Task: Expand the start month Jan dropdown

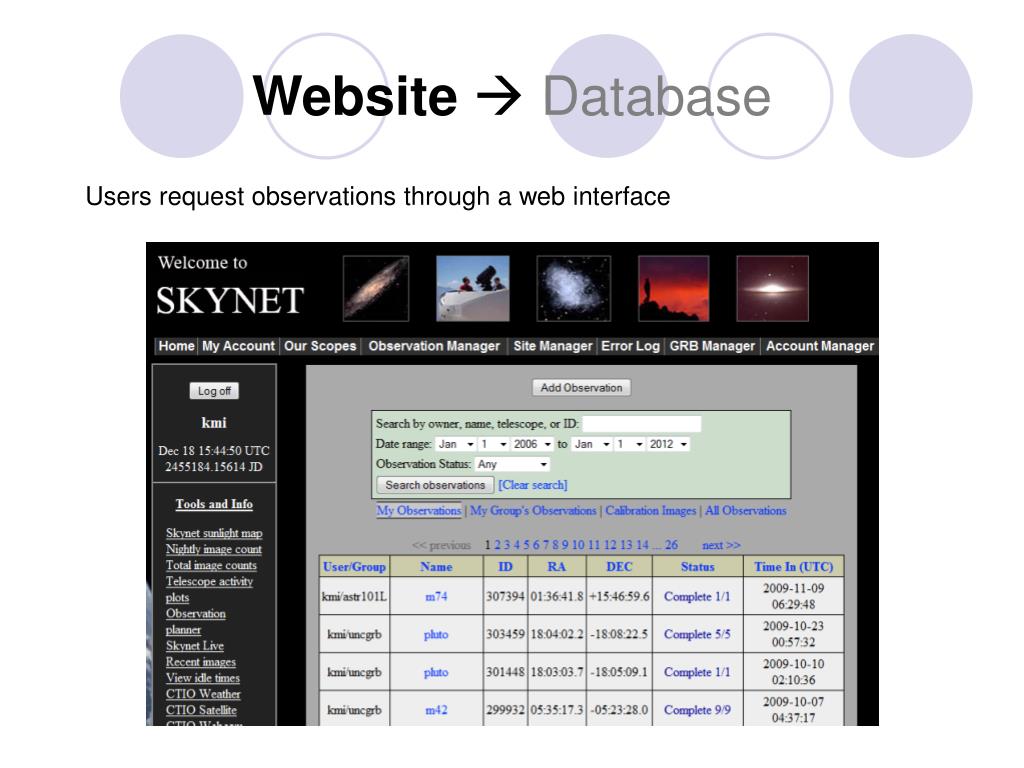Action: [456, 444]
